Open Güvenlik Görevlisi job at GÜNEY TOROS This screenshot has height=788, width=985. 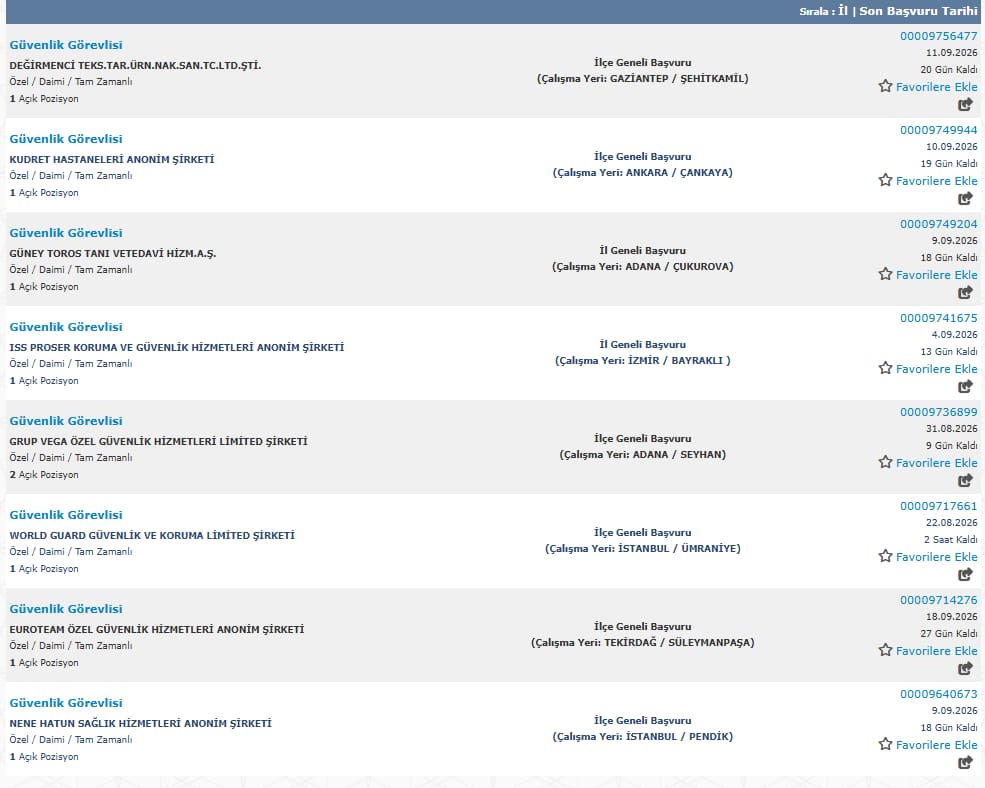click(x=66, y=233)
